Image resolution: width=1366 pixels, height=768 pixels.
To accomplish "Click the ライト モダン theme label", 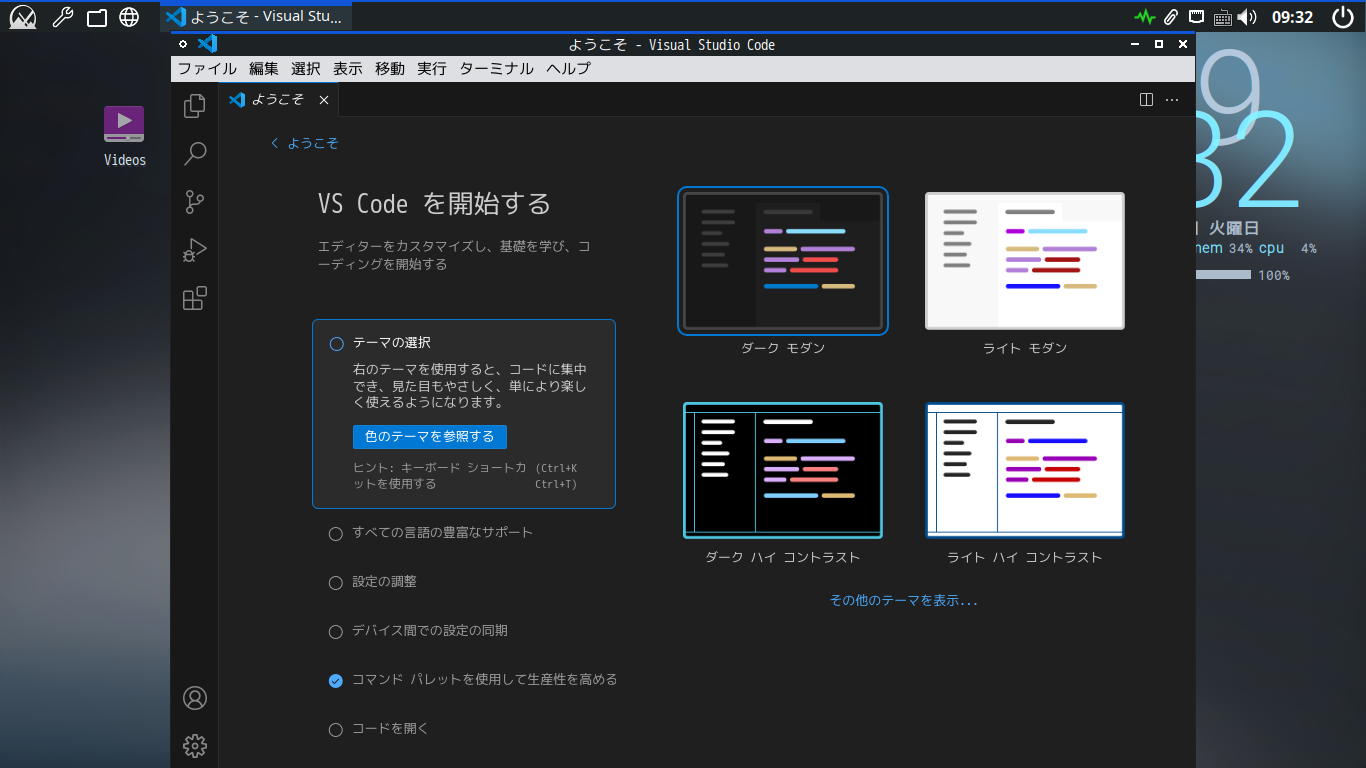I will point(1025,349).
